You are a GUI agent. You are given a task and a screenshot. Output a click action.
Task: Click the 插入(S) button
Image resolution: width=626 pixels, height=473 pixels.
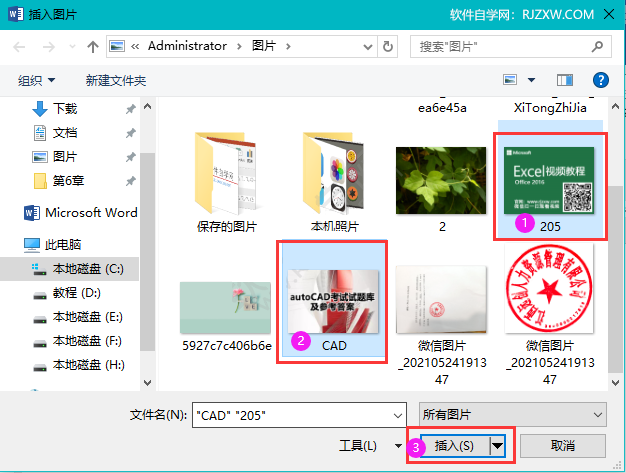tap(454, 445)
